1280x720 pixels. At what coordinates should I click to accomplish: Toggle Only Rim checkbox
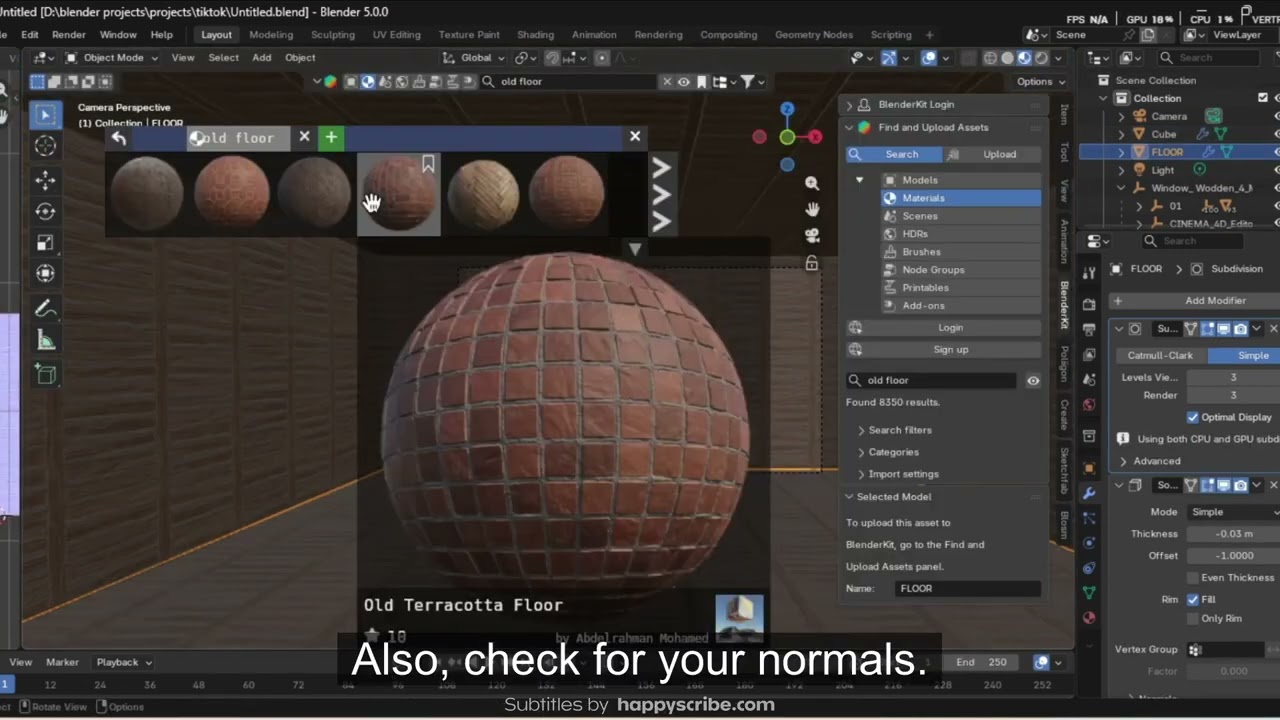tap(1193, 619)
